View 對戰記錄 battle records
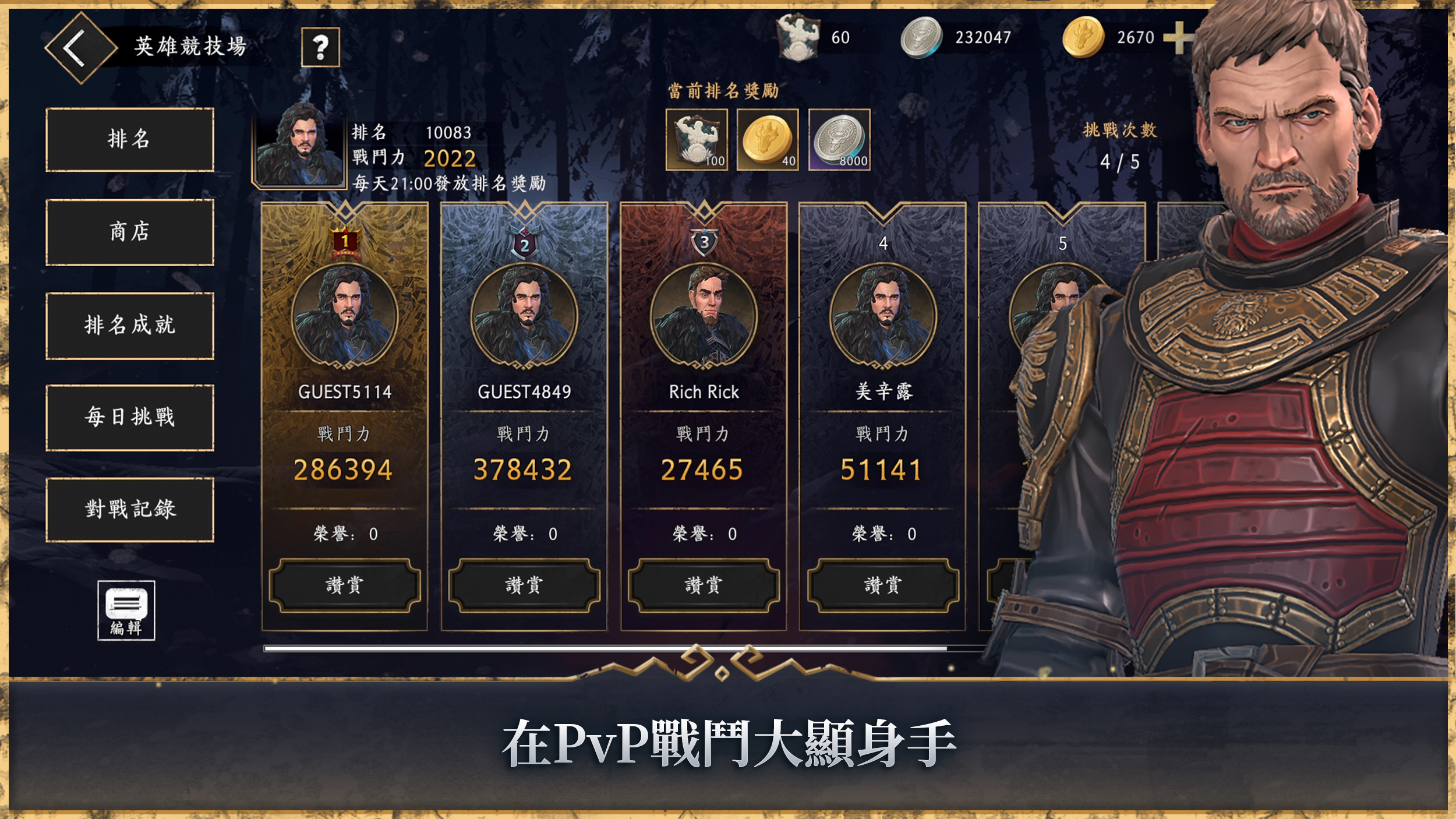Screen dimensions: 1456x819 tap(130, 510)
